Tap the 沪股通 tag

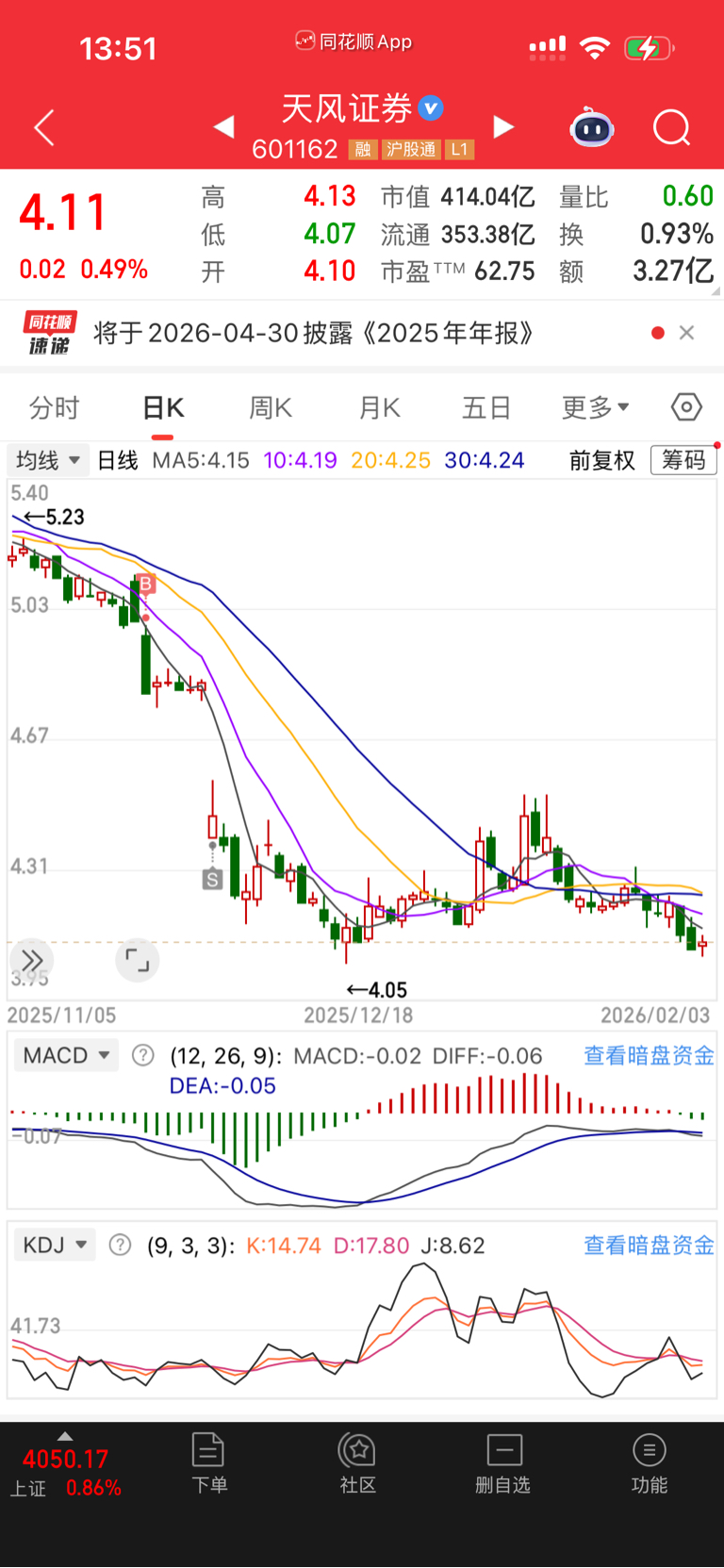(411, 149)
